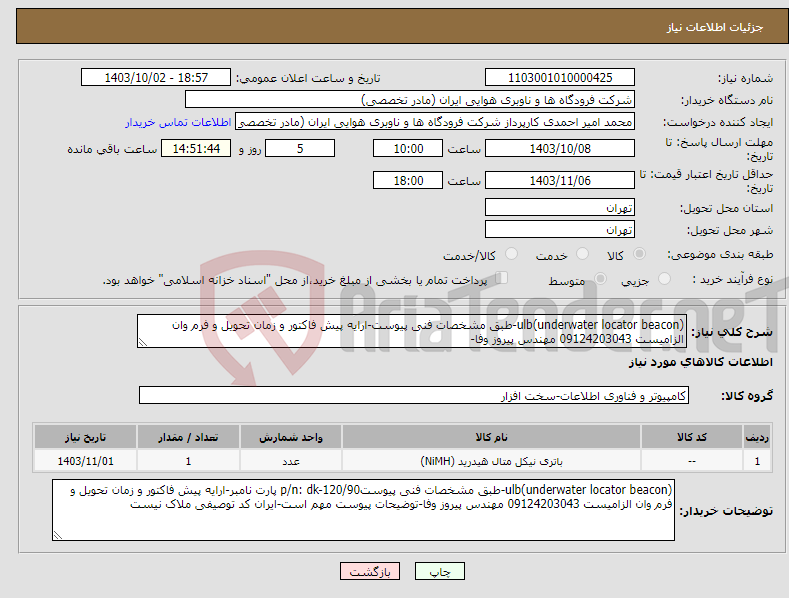789x598 pixels.
Task: Select the جزیی purchase type radio
Action: 664,279
